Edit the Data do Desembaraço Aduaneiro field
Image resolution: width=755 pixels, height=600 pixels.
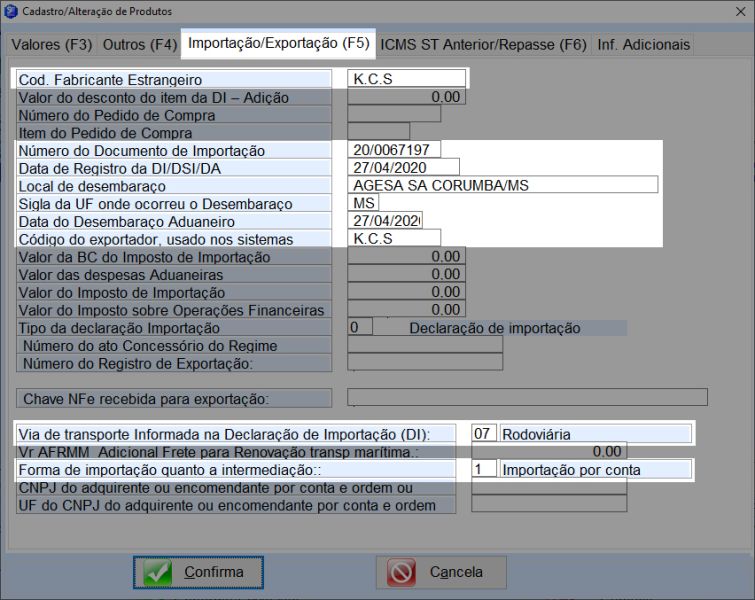(385, 221)
